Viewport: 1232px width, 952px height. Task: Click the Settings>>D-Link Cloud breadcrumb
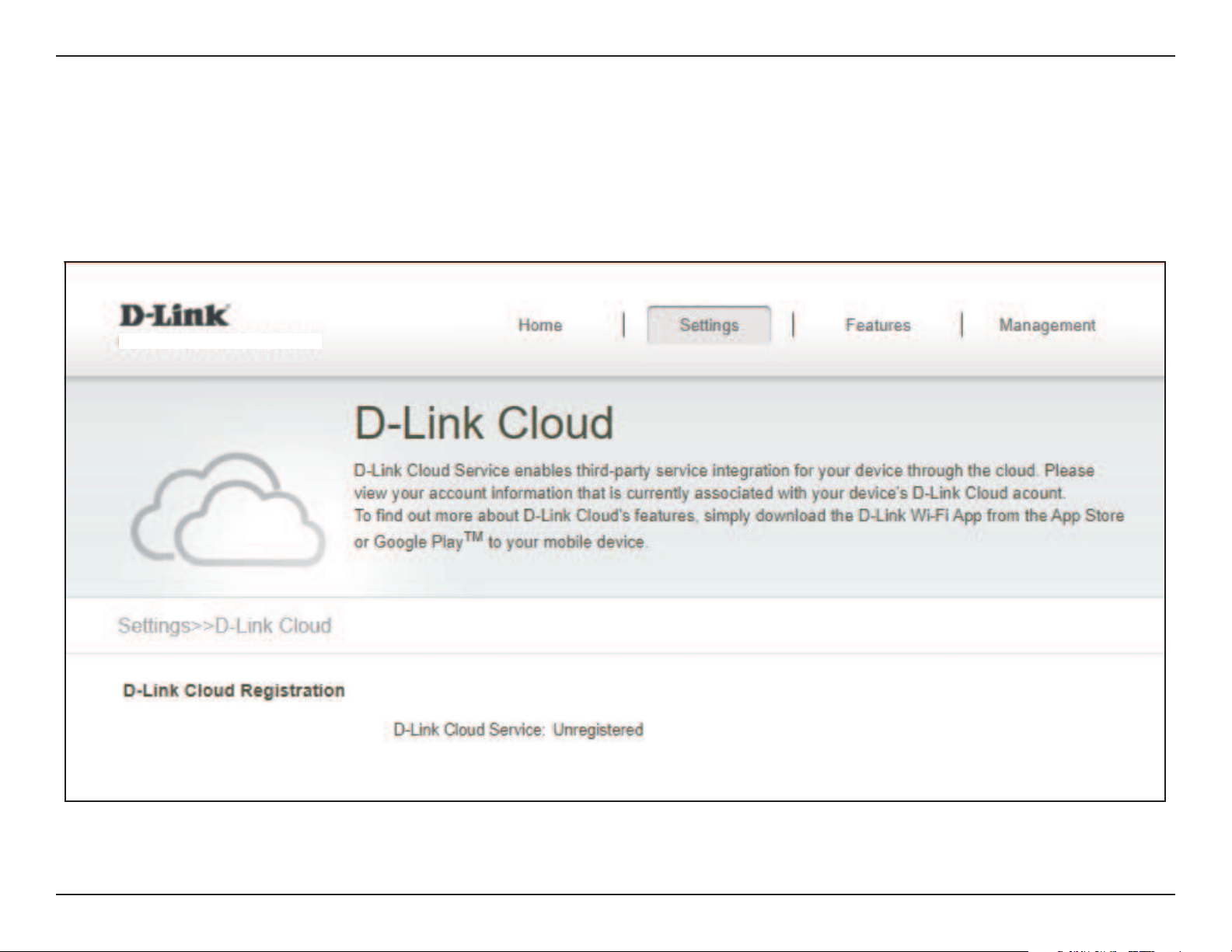pos(225,626)
